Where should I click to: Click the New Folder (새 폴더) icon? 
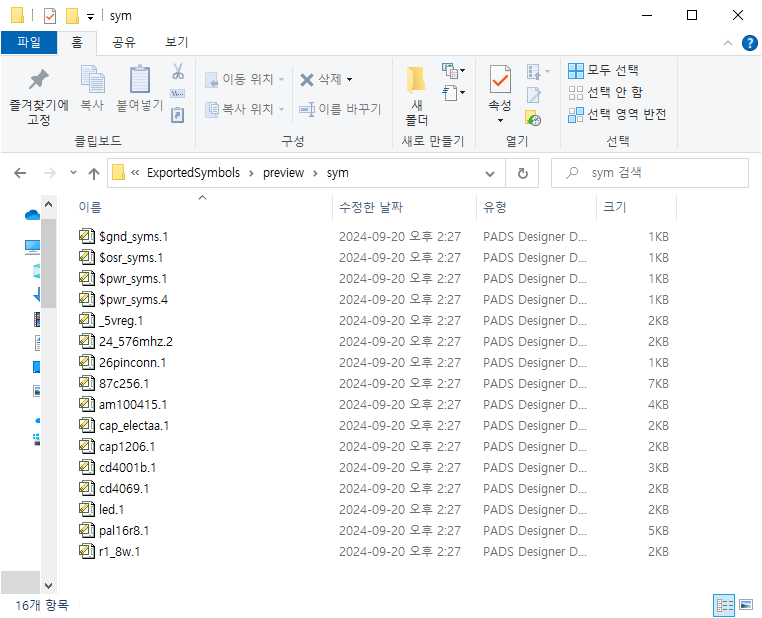(416, 82)
